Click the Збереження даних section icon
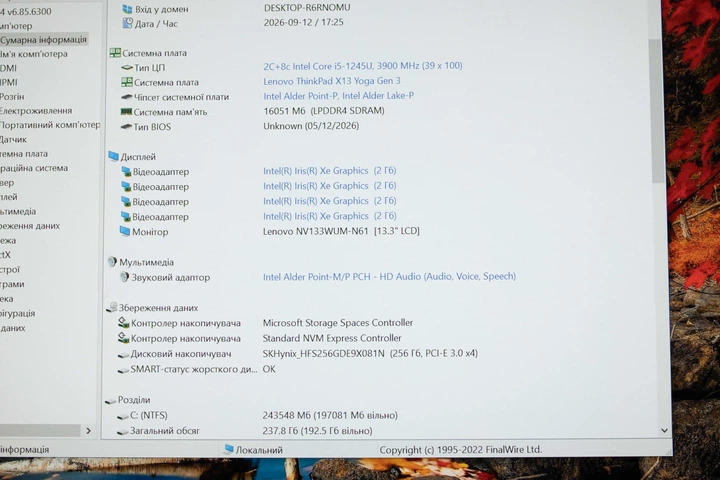This screenshot has width=720, height=480. [112, 307]
